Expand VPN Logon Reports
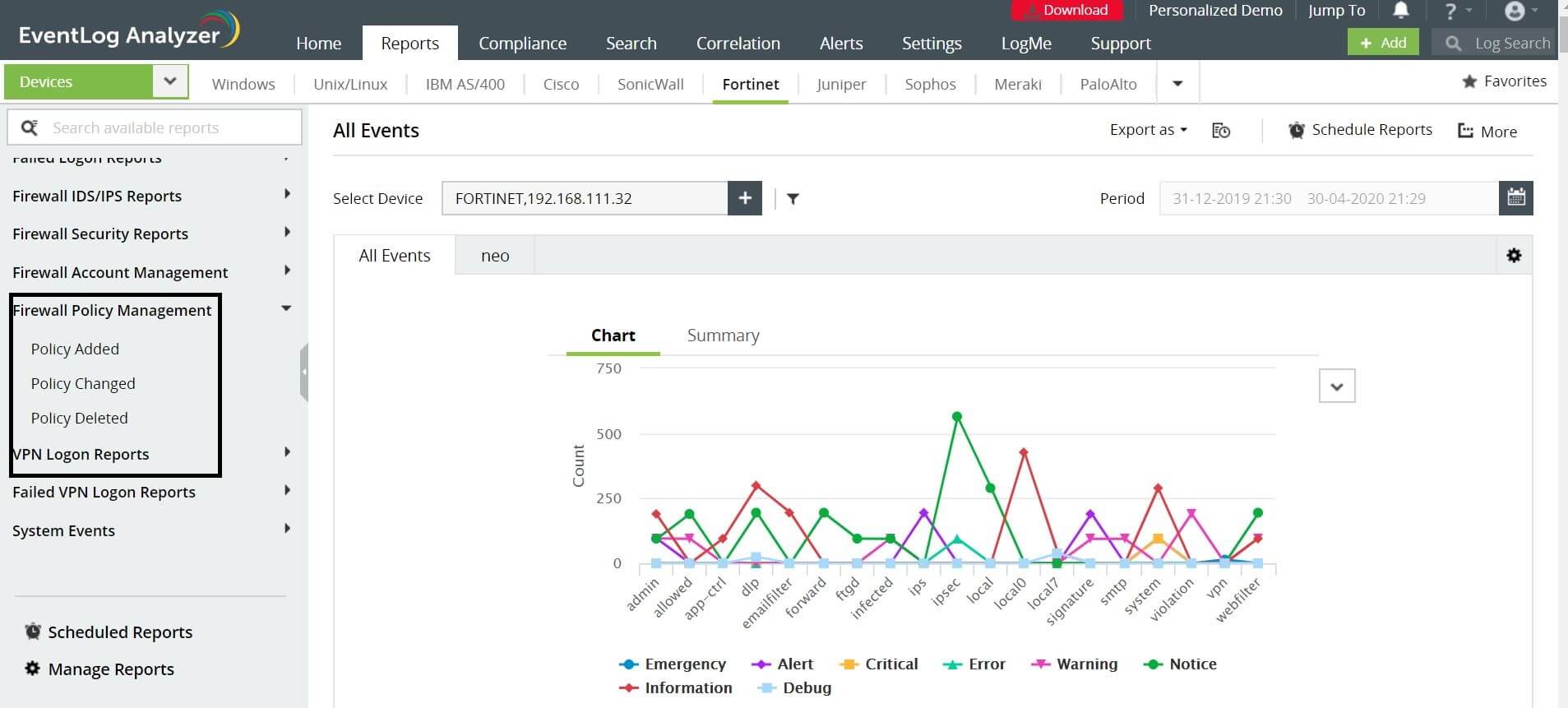This screenshot has height=708, width=1568. pyautogui.click(x=287, y=452)
